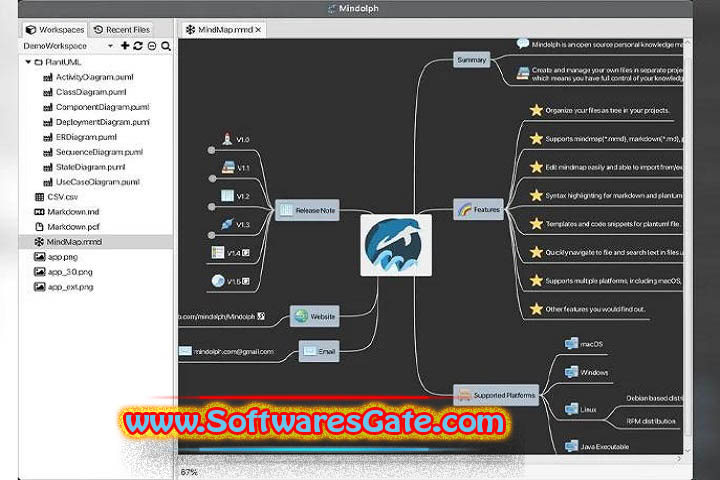Click the star on 'Syntax highlighting for markdown'
The image size is (720, 480).
(536, 195)
